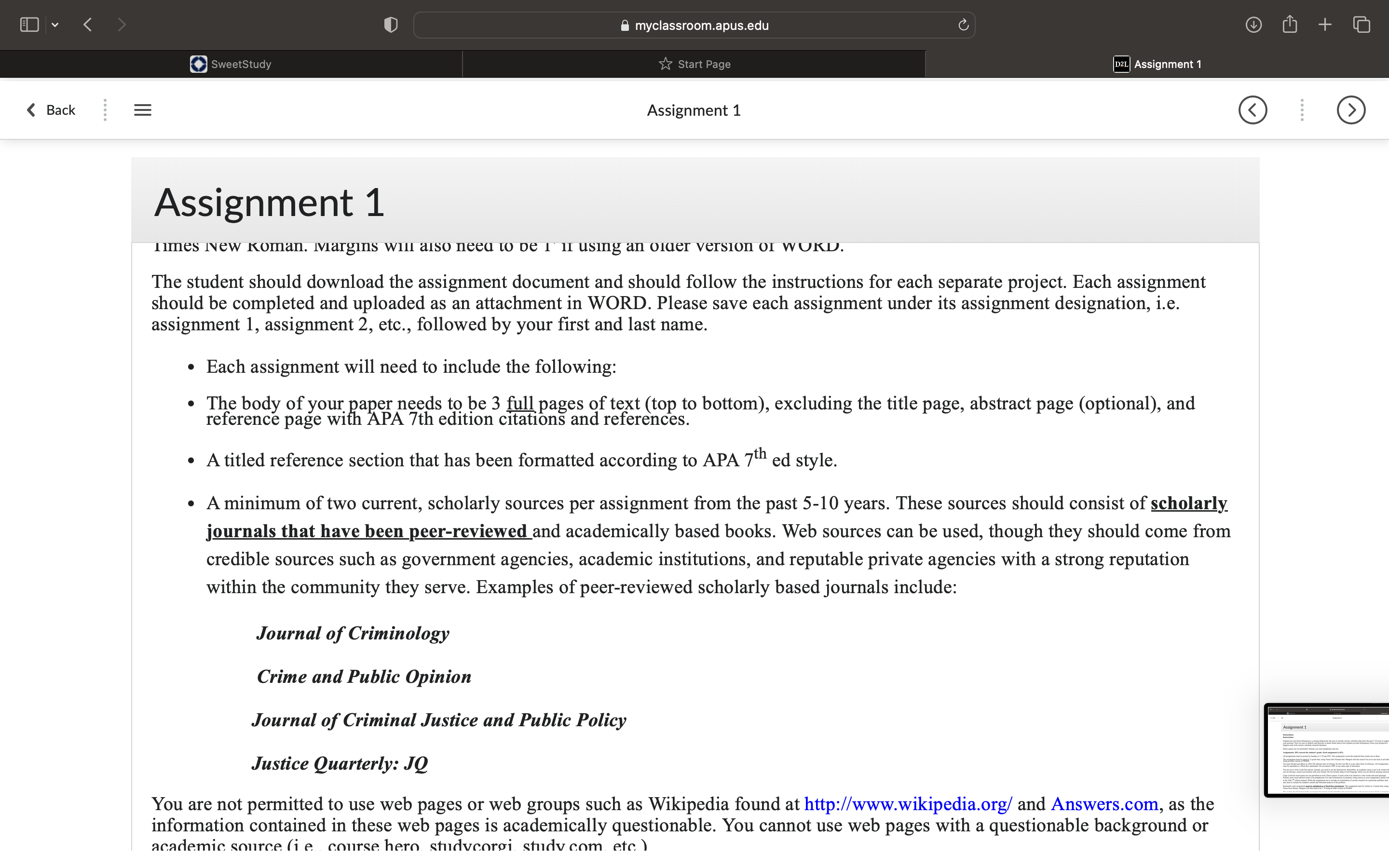Image resolution: width=1389 pixels, height=868 pixels.
Task: Select the Assignment 1 browser tab
Action: (1157, 64)
